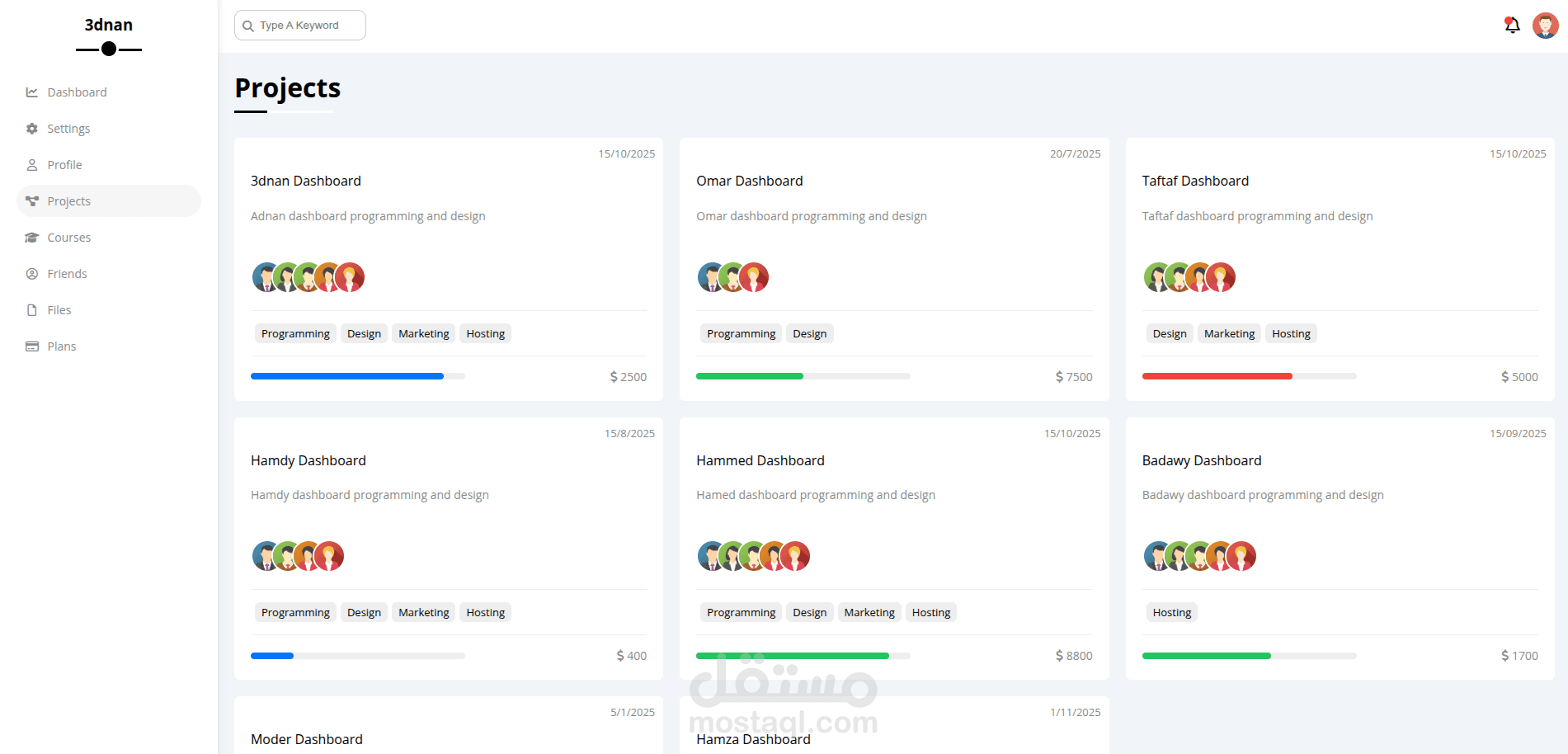Go to Courses in sidebar menu
Image resolution: width=1568 pixels, height=754 pixels.
coord(69,238)
